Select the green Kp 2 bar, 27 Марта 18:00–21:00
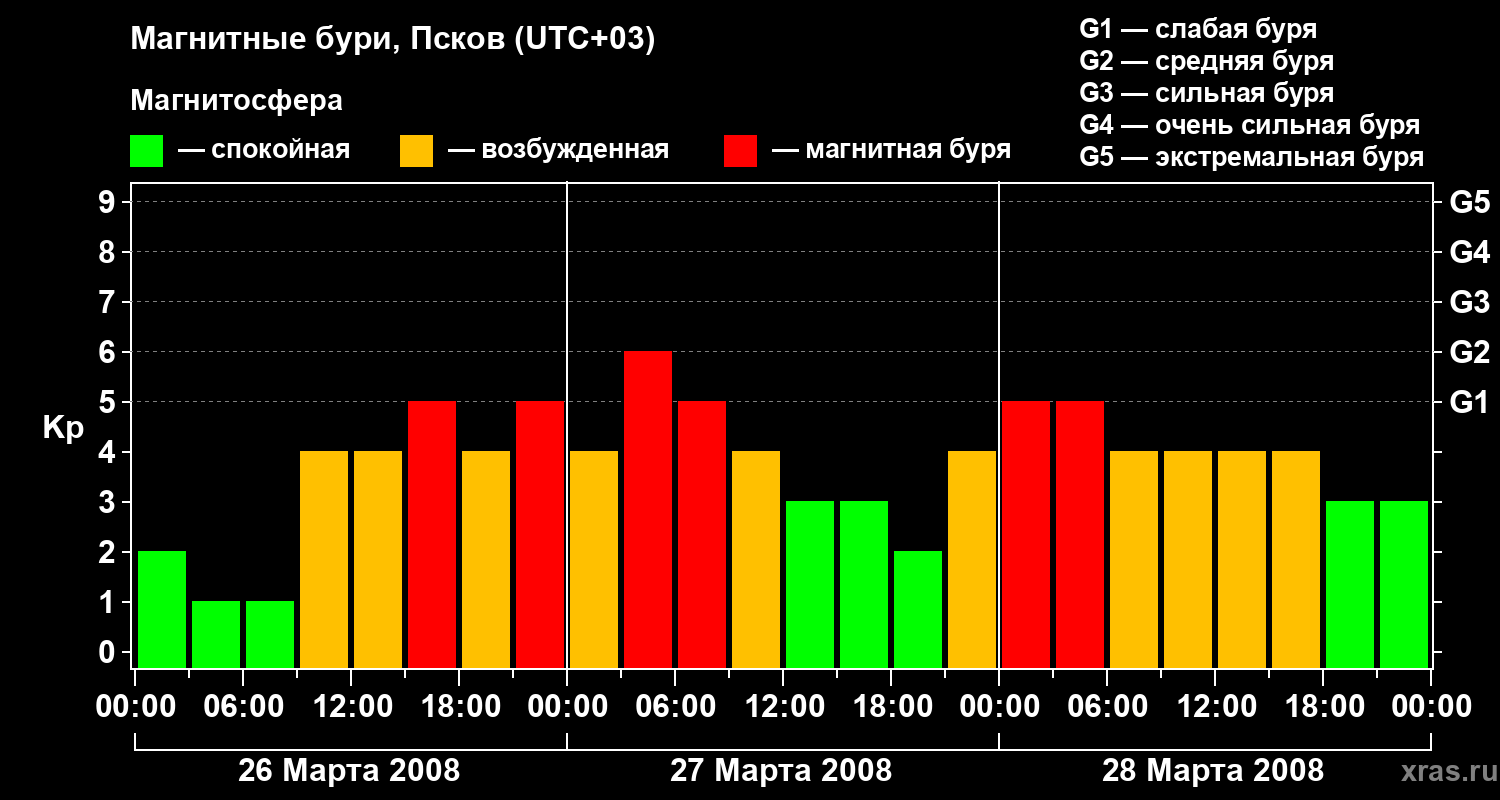 918,609
